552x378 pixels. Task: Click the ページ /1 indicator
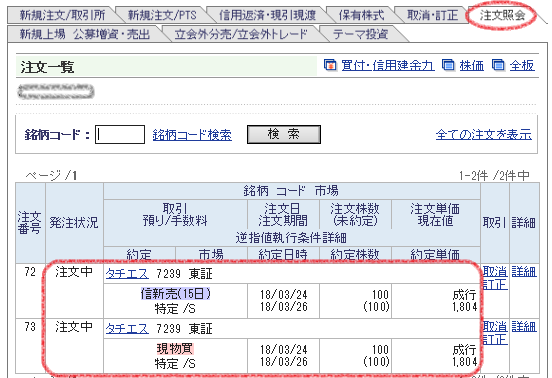[x=51, y=175]
